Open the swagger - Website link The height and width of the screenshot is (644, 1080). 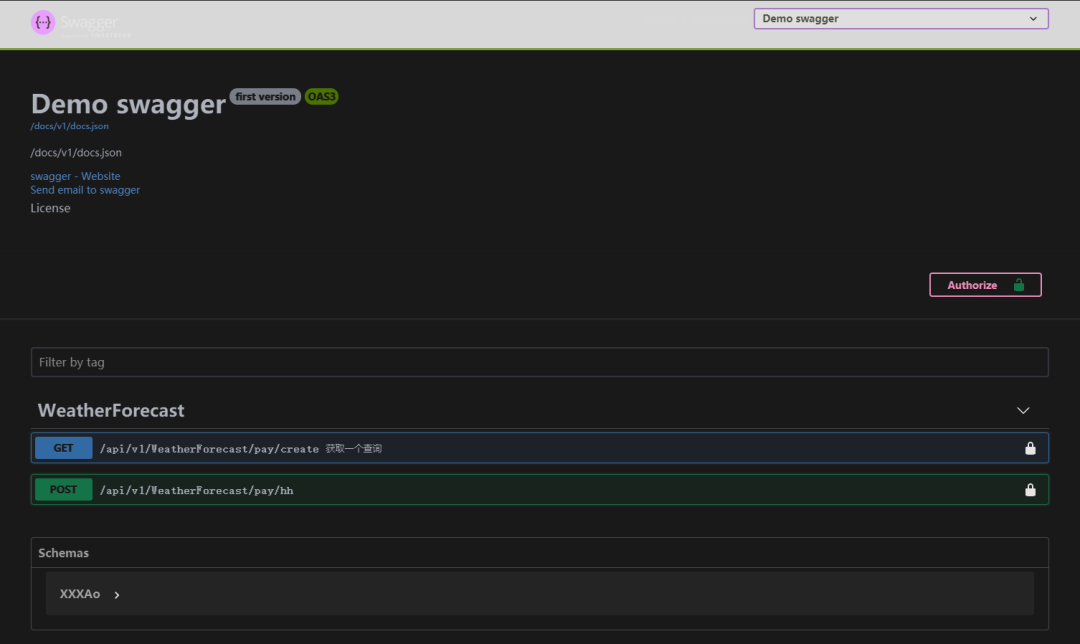tap(75, 176)
